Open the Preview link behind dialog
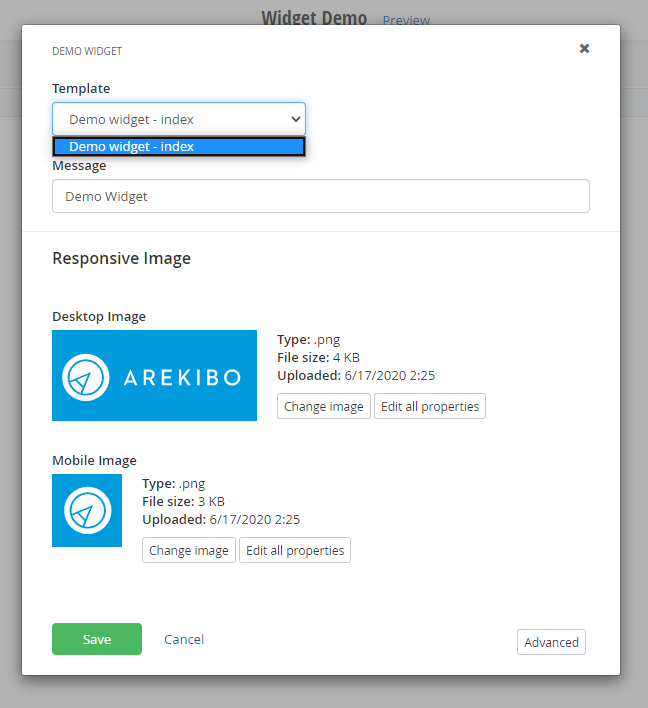The height and width of the screenshot is (708, 648). 406,20
